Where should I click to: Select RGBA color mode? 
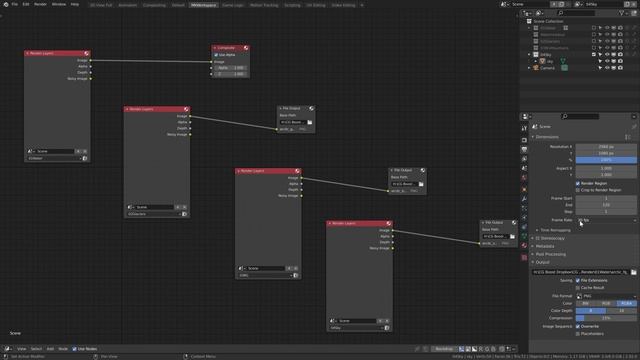click(x=627, y=304)
